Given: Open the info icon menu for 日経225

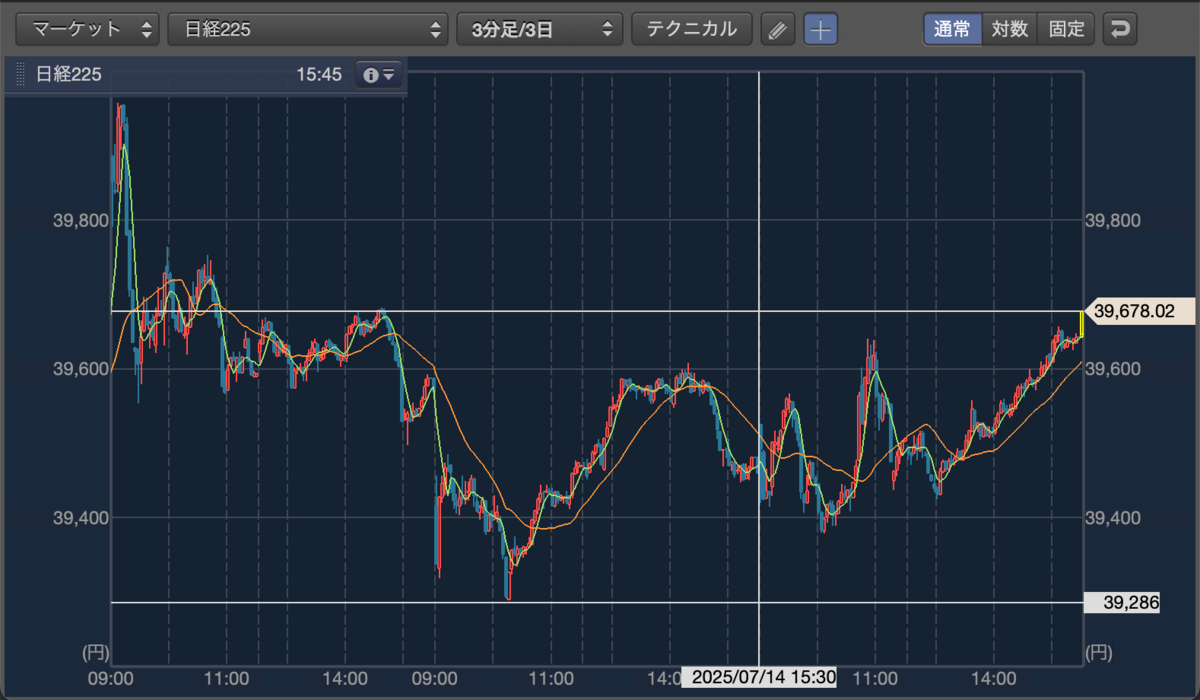Looking at the screenshot, I should coord(380,75).
